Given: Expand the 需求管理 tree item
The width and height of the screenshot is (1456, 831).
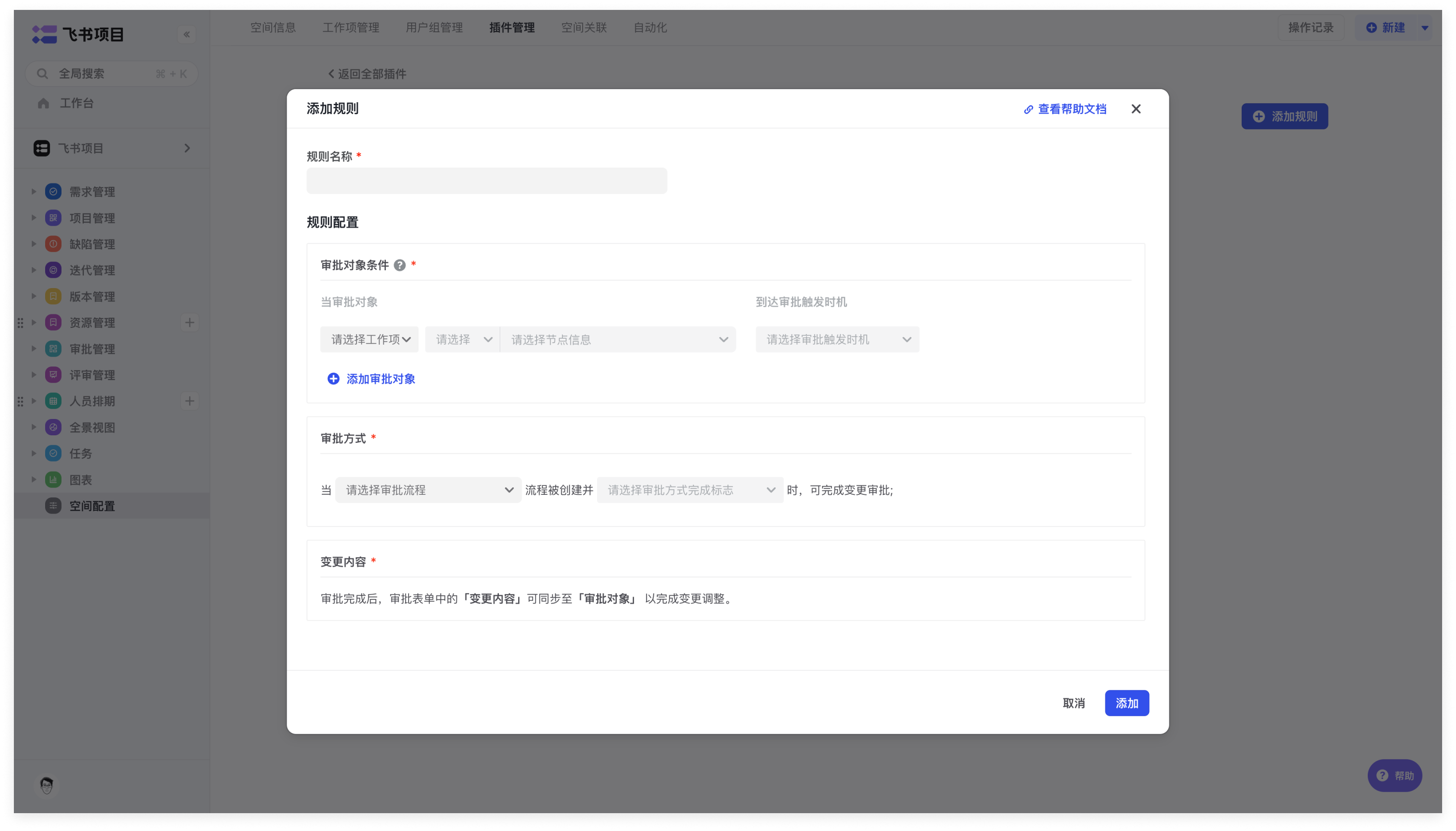Looking at the screenshot, I should (34, 192).
